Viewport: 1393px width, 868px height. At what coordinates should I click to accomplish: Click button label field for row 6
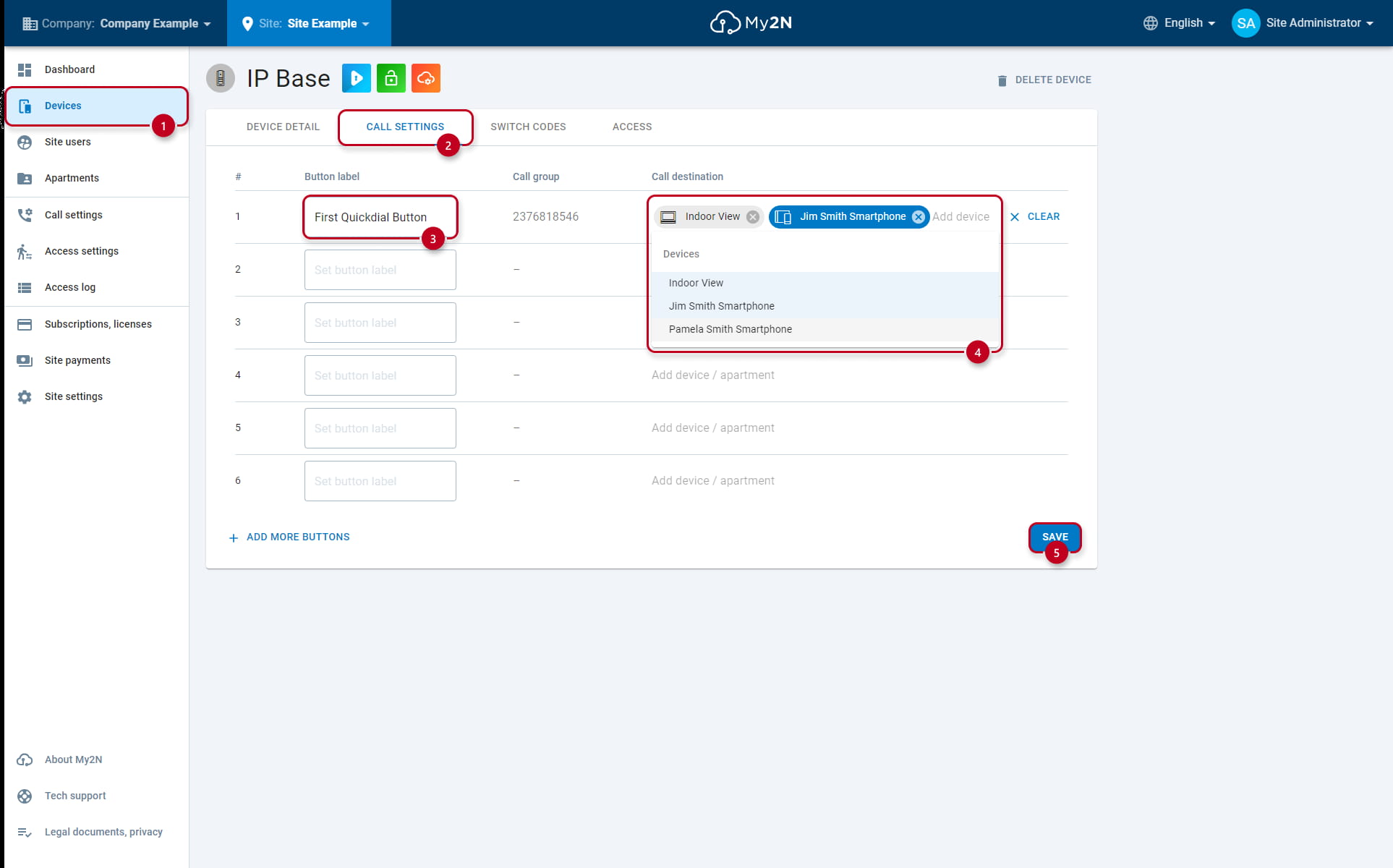click(380, 481)
